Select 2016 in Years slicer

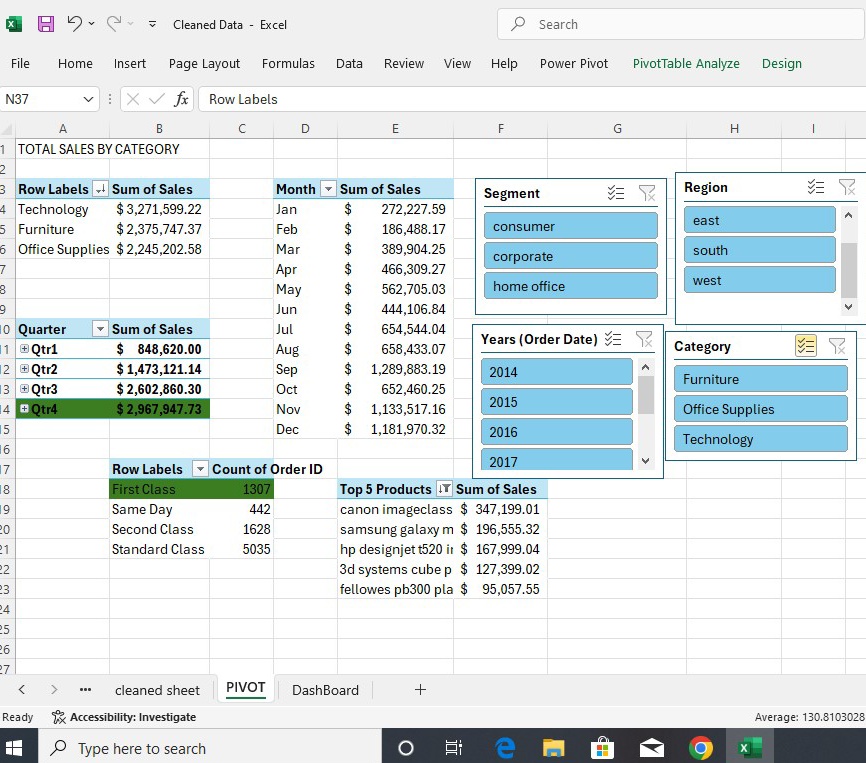(x=557, y=432)
